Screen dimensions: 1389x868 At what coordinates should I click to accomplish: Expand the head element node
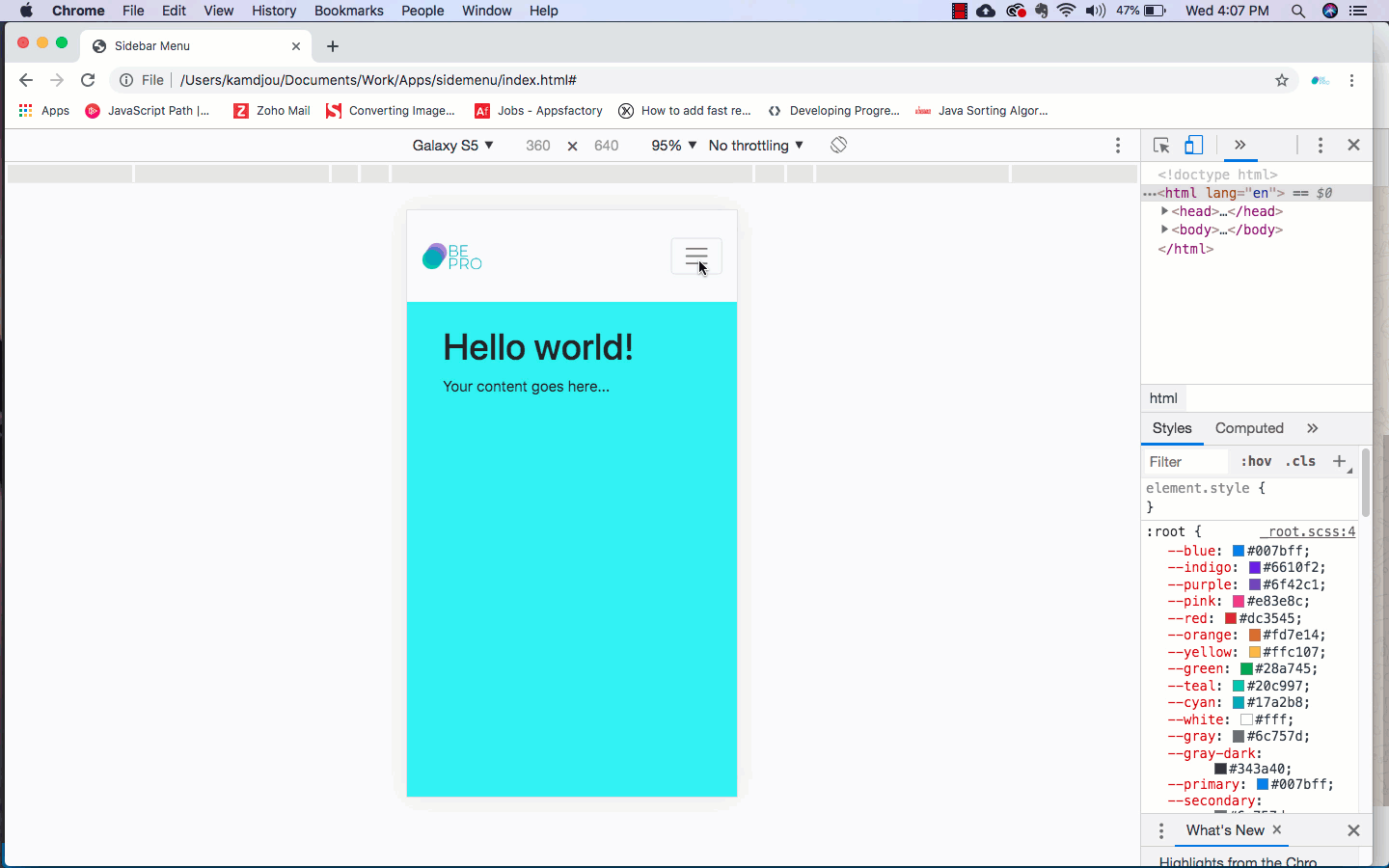1165,211
